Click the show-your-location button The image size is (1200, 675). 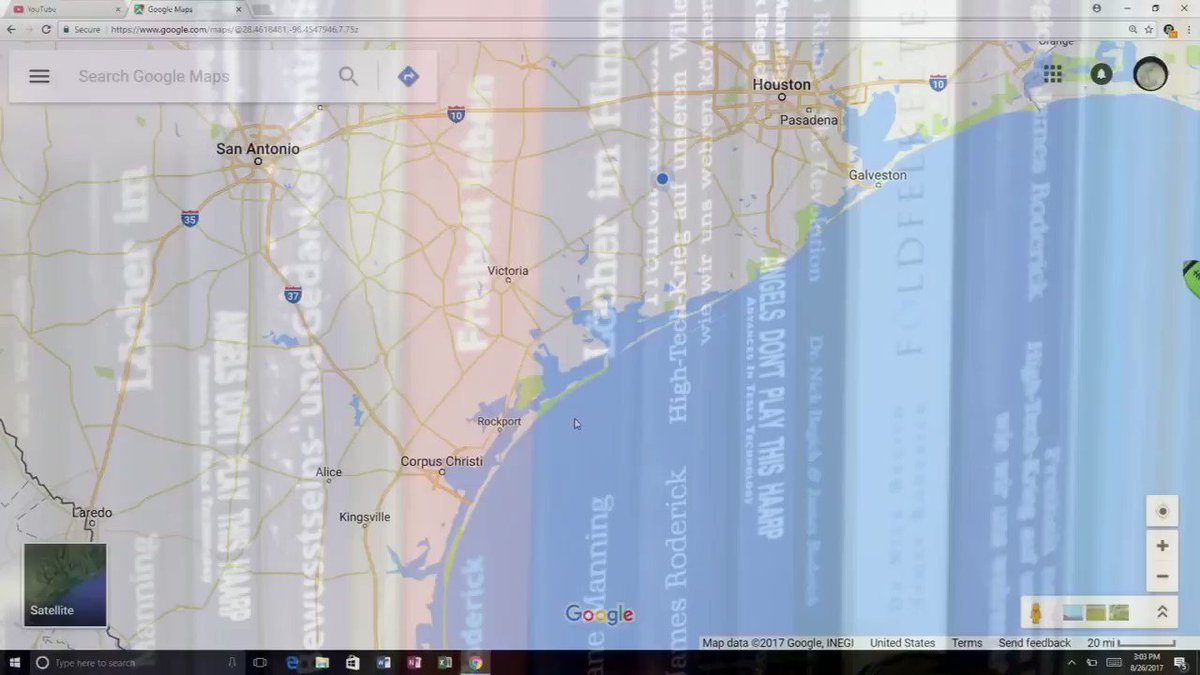[1162, 512]
